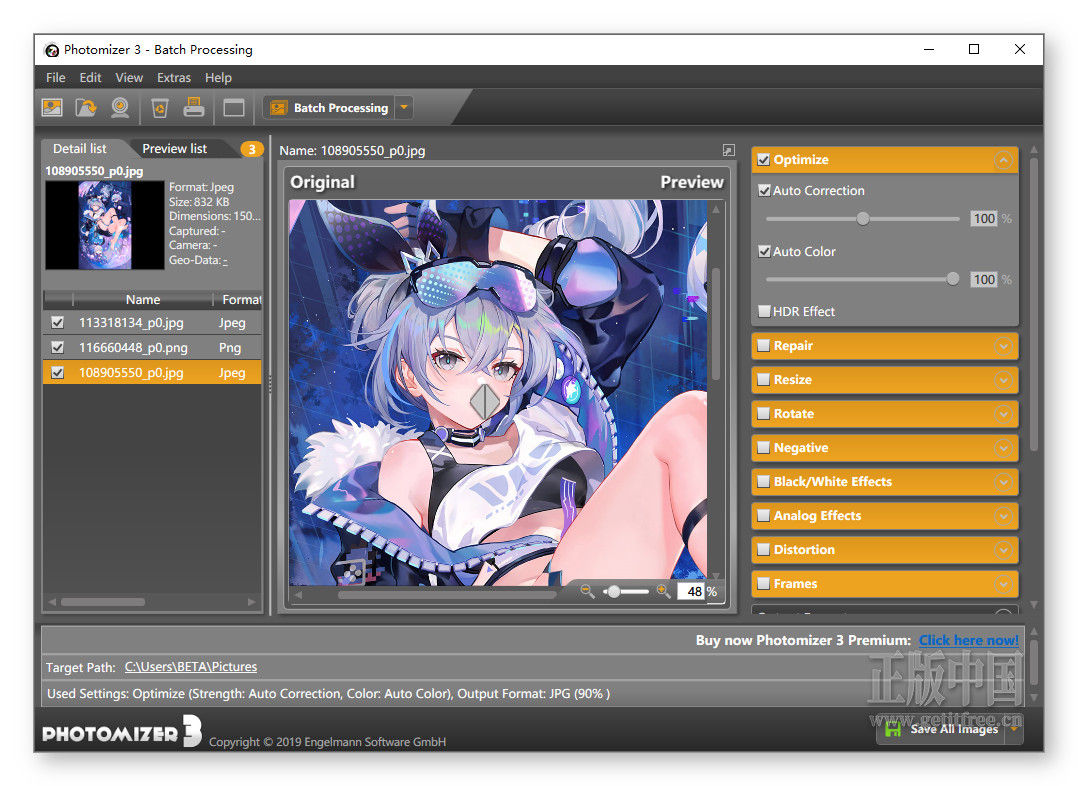This screenshot has height=786, width=1078.
Task: Collapse the Optimize section chevron
Action: 1003,160
